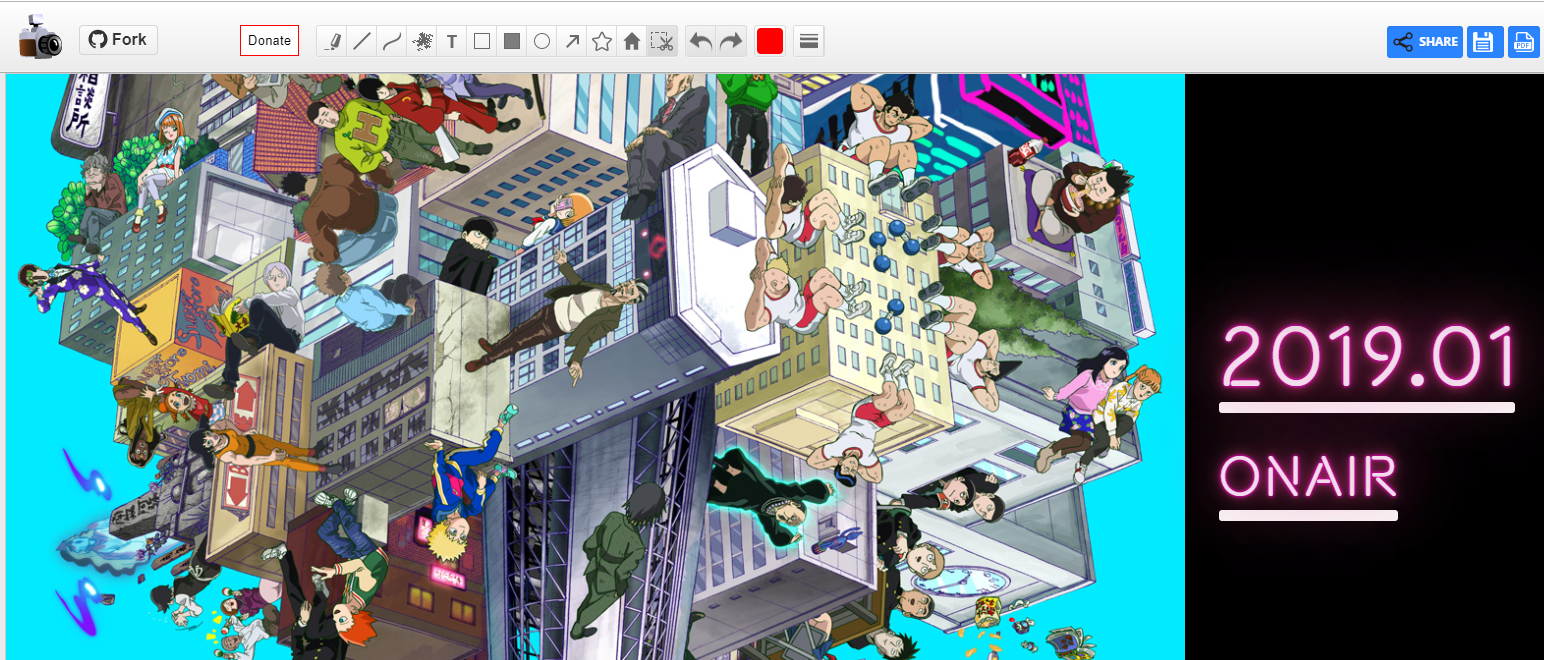Select the highlighter pen tool
The width and height of the screenshot is (1544, 660).
[x=332, y=41]
